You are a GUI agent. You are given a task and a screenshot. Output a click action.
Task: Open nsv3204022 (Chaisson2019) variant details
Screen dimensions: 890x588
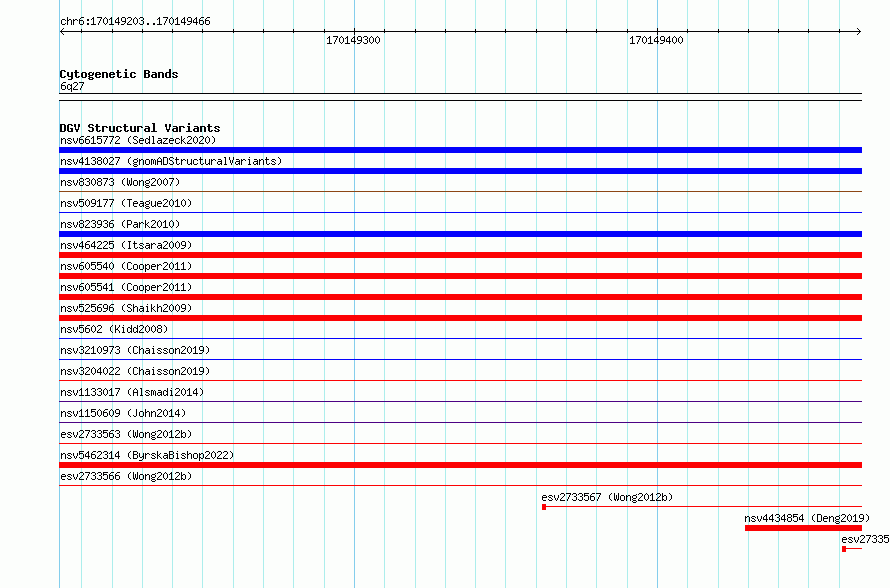tap(135, 371)
